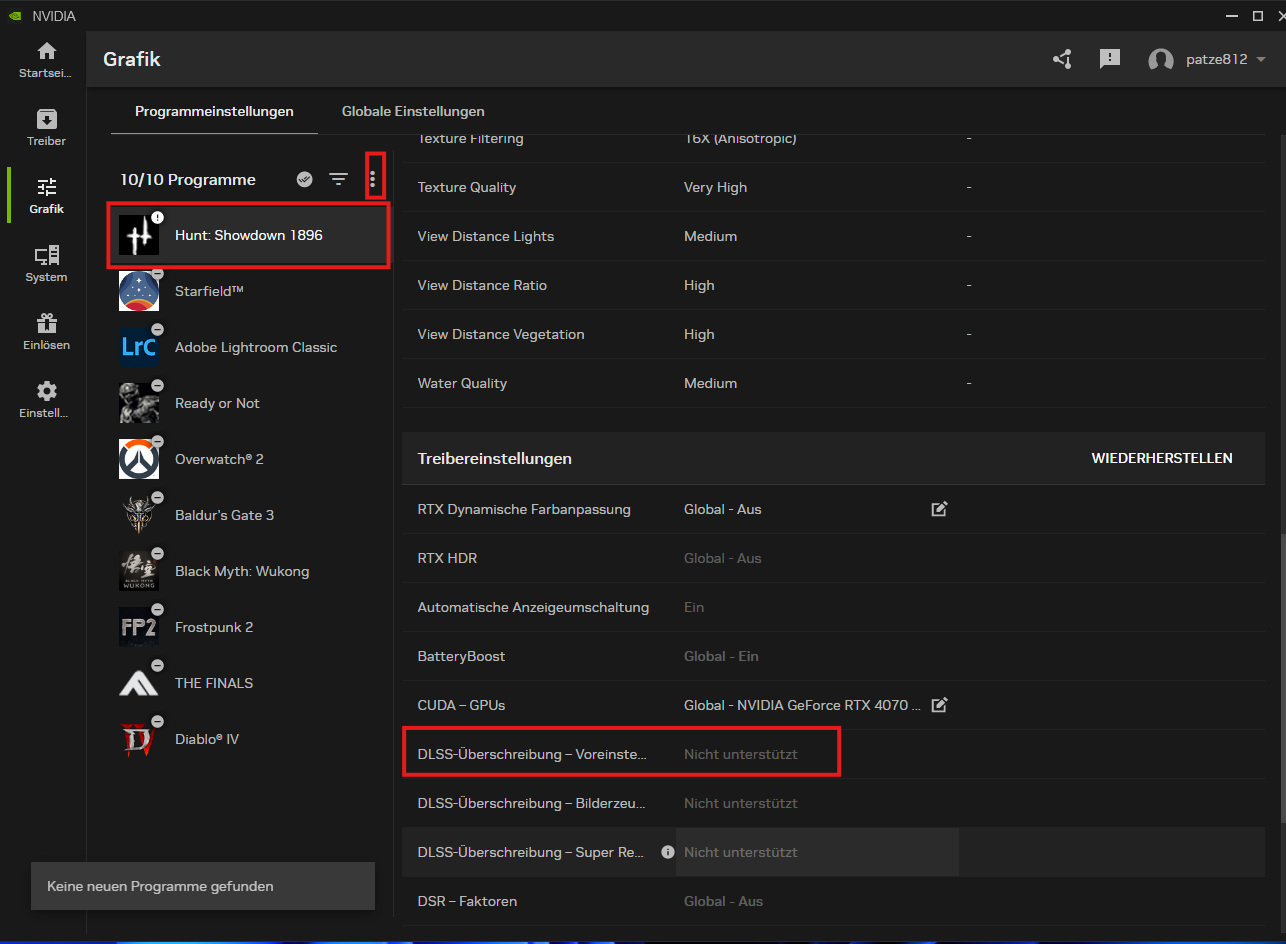Click the DSR – Faktoren setting row
Viewport: 1286px width, 944px height.
833,901
